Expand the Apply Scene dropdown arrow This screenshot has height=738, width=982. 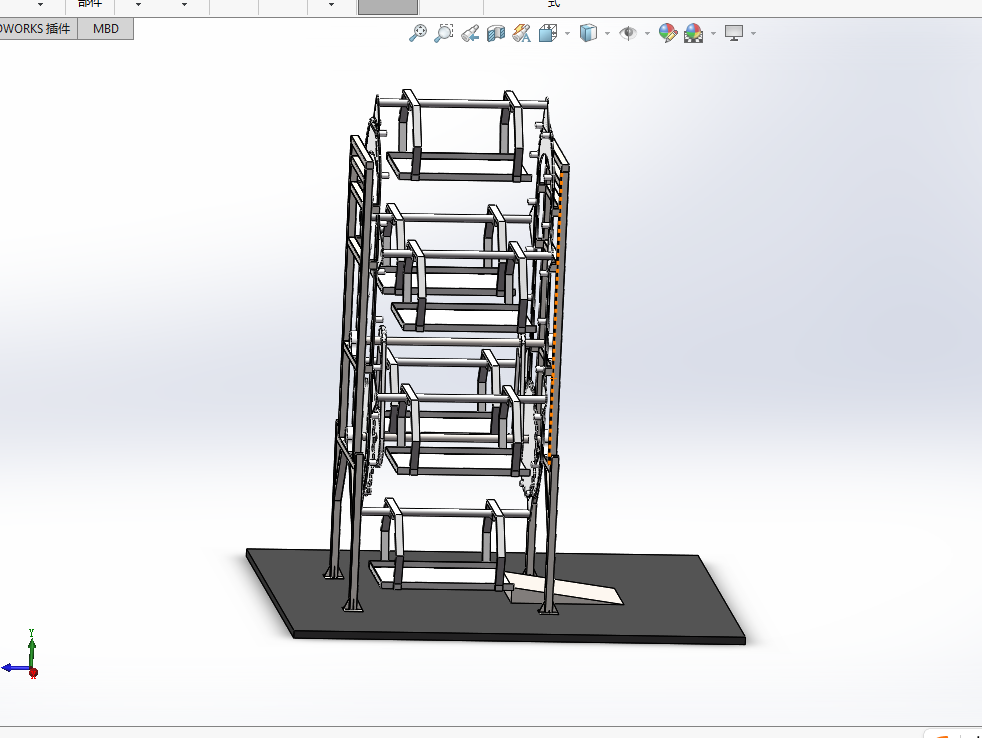point(713,33)
